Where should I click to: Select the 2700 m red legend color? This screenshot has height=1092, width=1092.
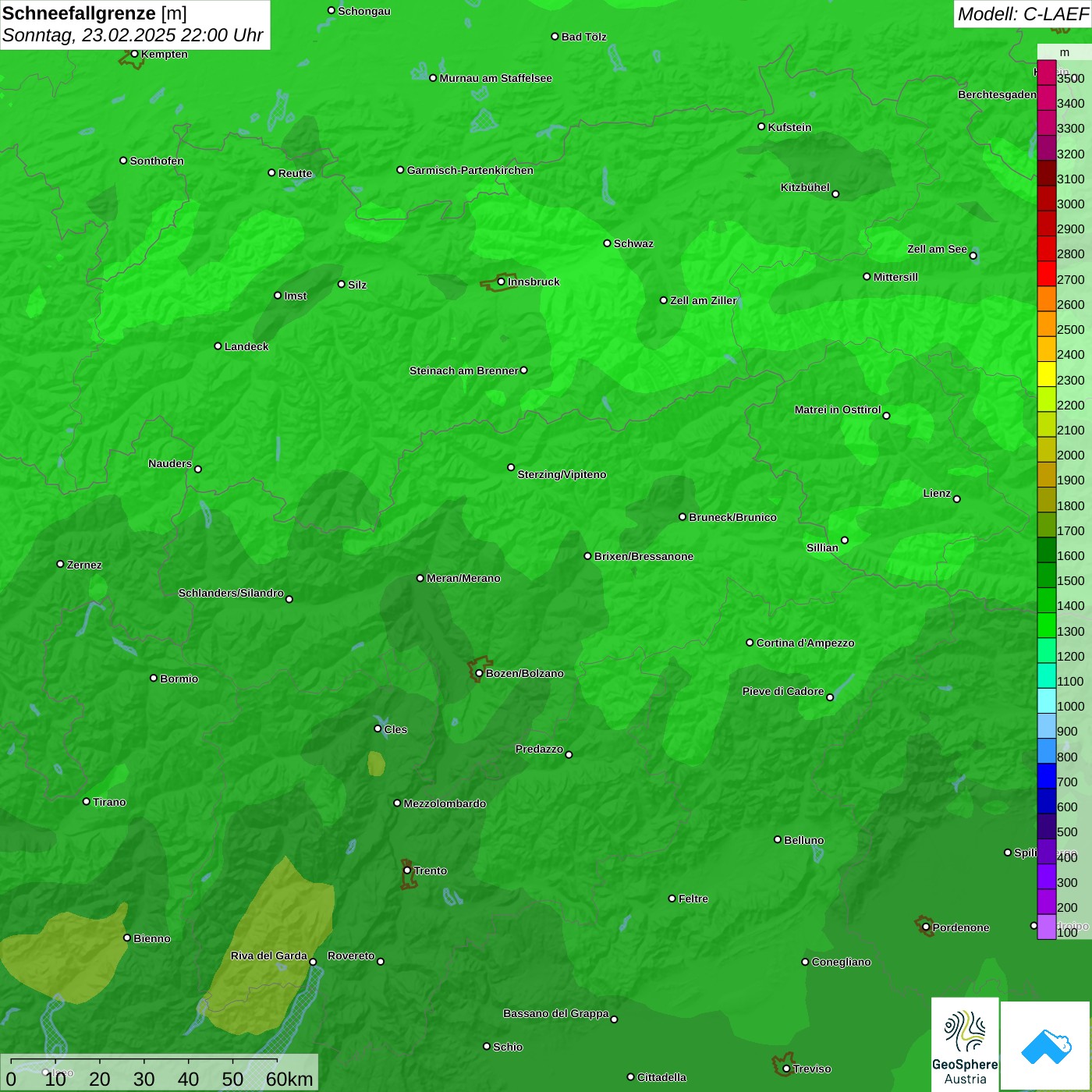(1046, 273)
